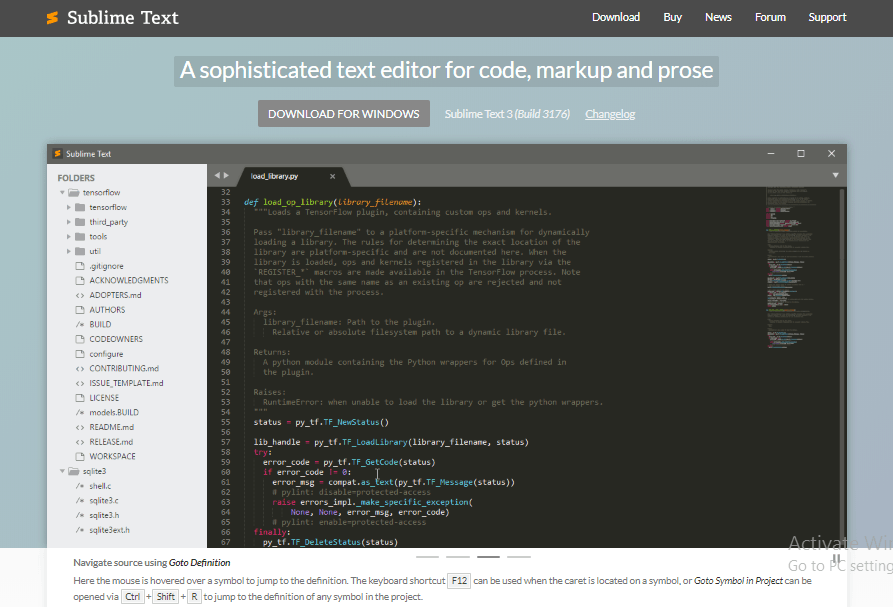This screenshot has width=893, height=607.
Task: Click the .gitignore file icon
Action: (80, 266)
